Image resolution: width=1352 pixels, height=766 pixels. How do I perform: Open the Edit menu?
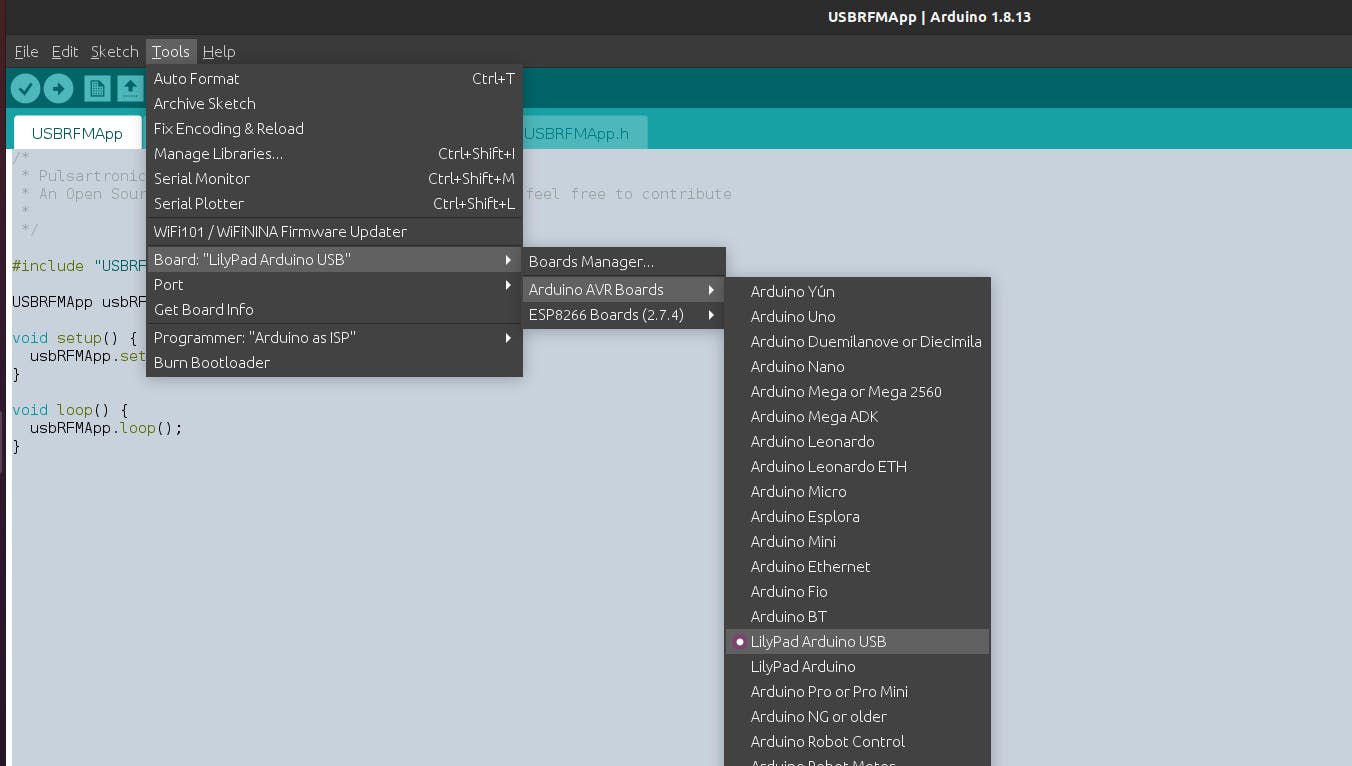(65, 52)
